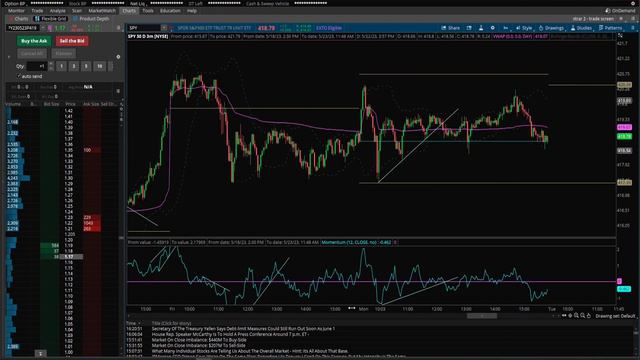Click the Sell the Bid button

point(72,41)
